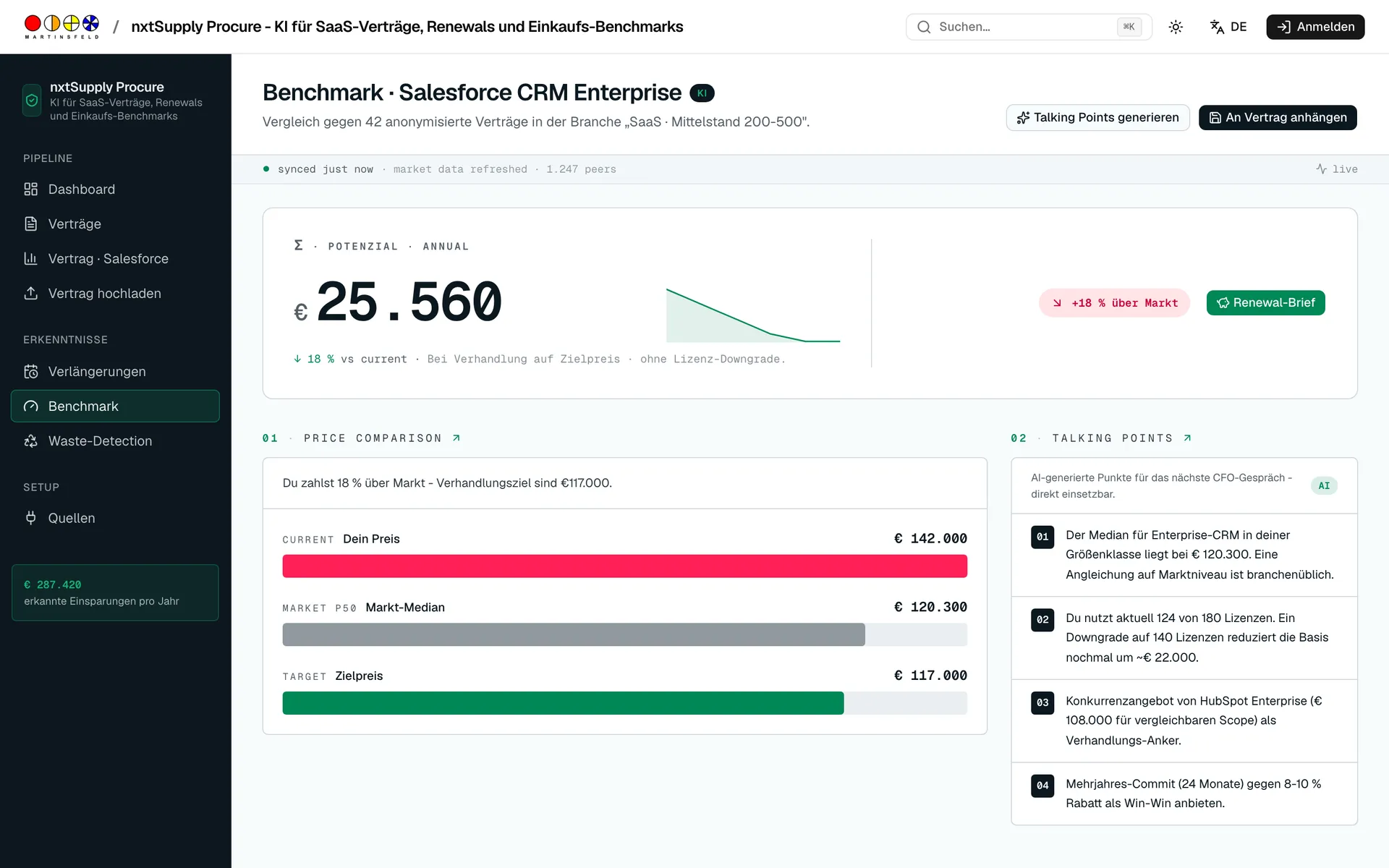Open Price Comparison arrow link
Screen dimensions: 1389x868
tap(456, 438)
